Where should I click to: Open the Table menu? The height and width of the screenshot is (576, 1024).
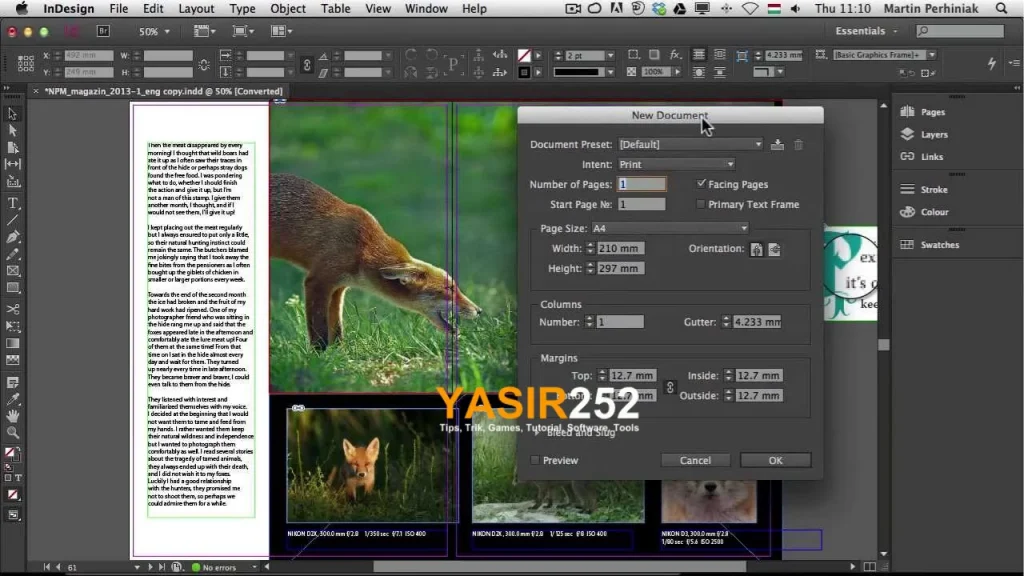(x=336, y=8)
